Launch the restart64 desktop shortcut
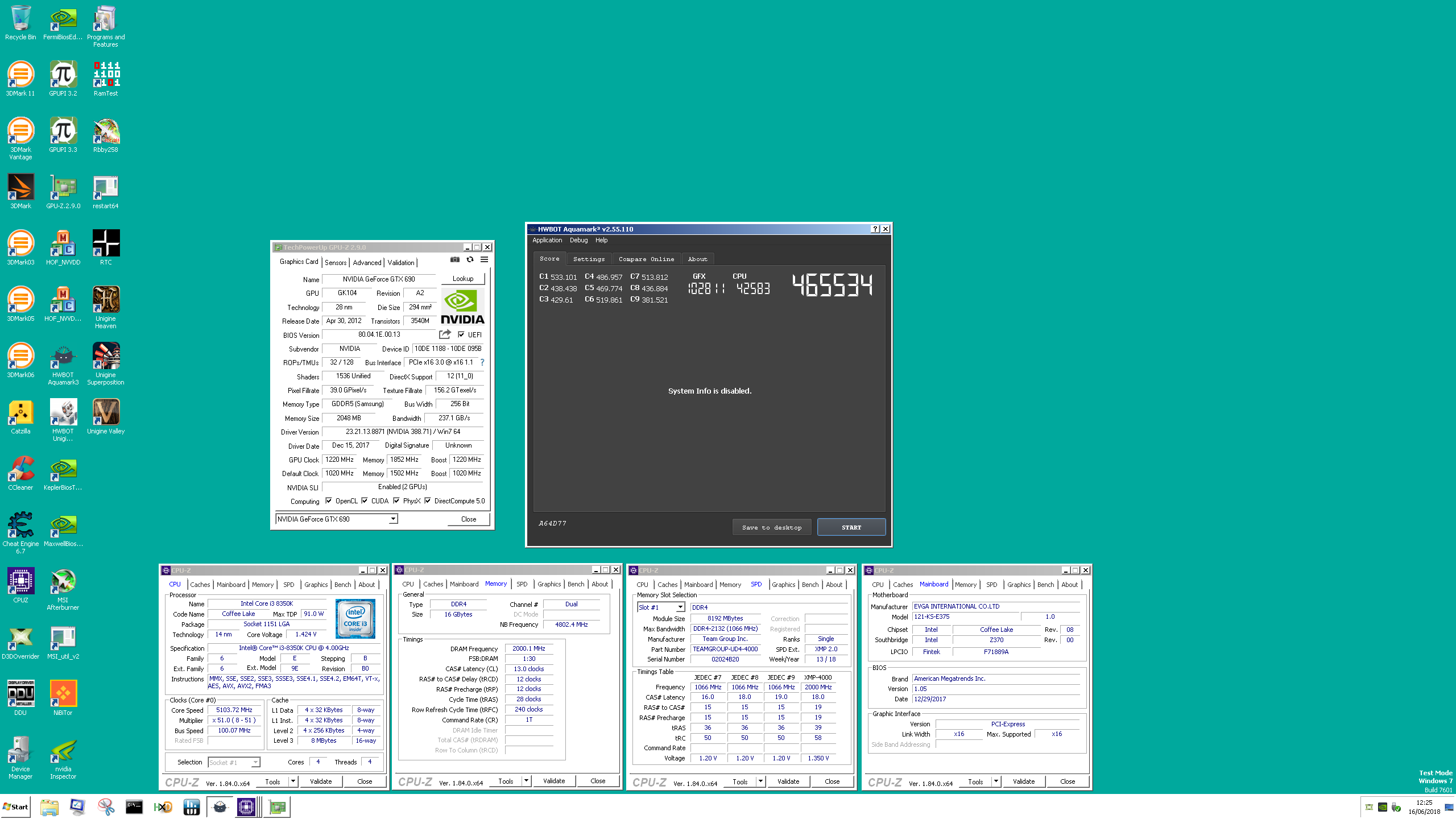Viewport: 1456px width, 819px height. coord(106,192)
